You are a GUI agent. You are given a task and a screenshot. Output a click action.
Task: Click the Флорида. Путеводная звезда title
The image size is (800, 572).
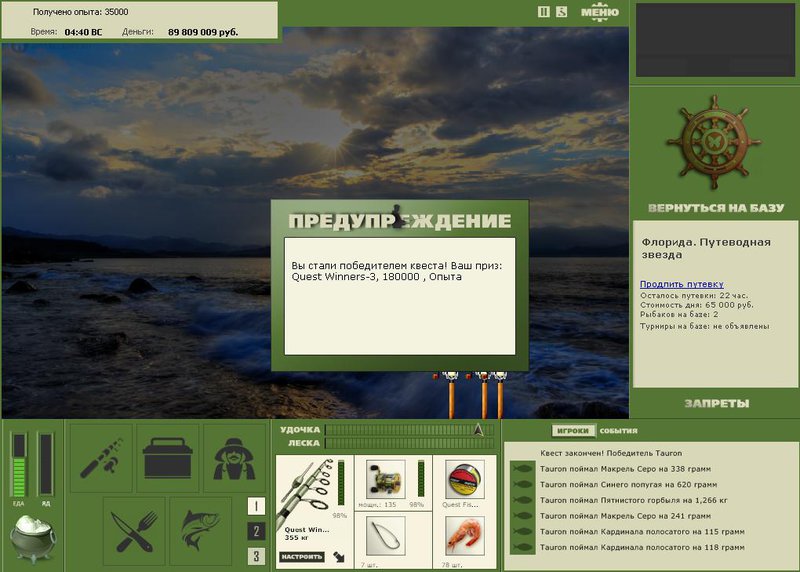coord(706,248)
